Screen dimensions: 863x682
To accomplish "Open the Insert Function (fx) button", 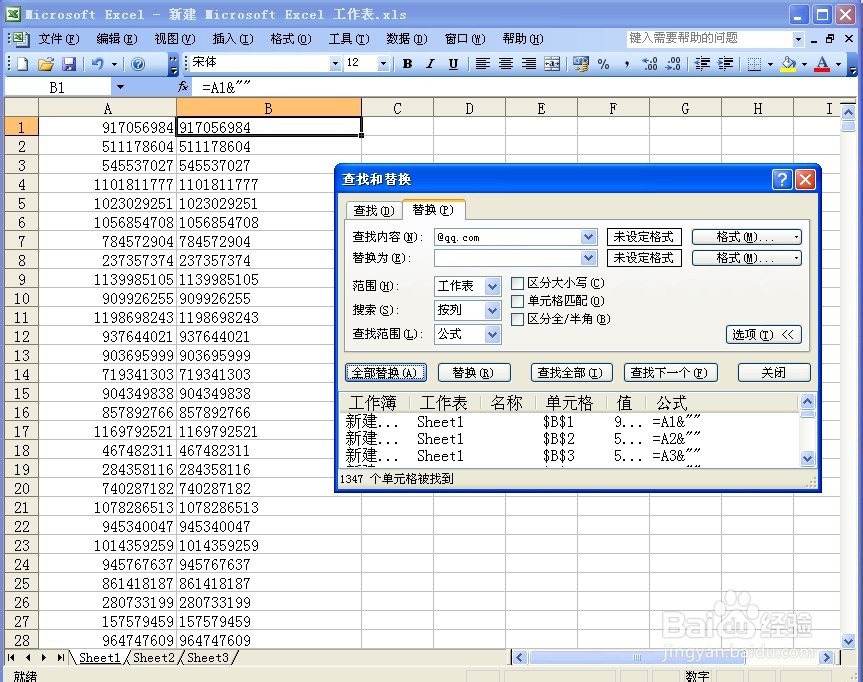I will [x=185, y=87].
